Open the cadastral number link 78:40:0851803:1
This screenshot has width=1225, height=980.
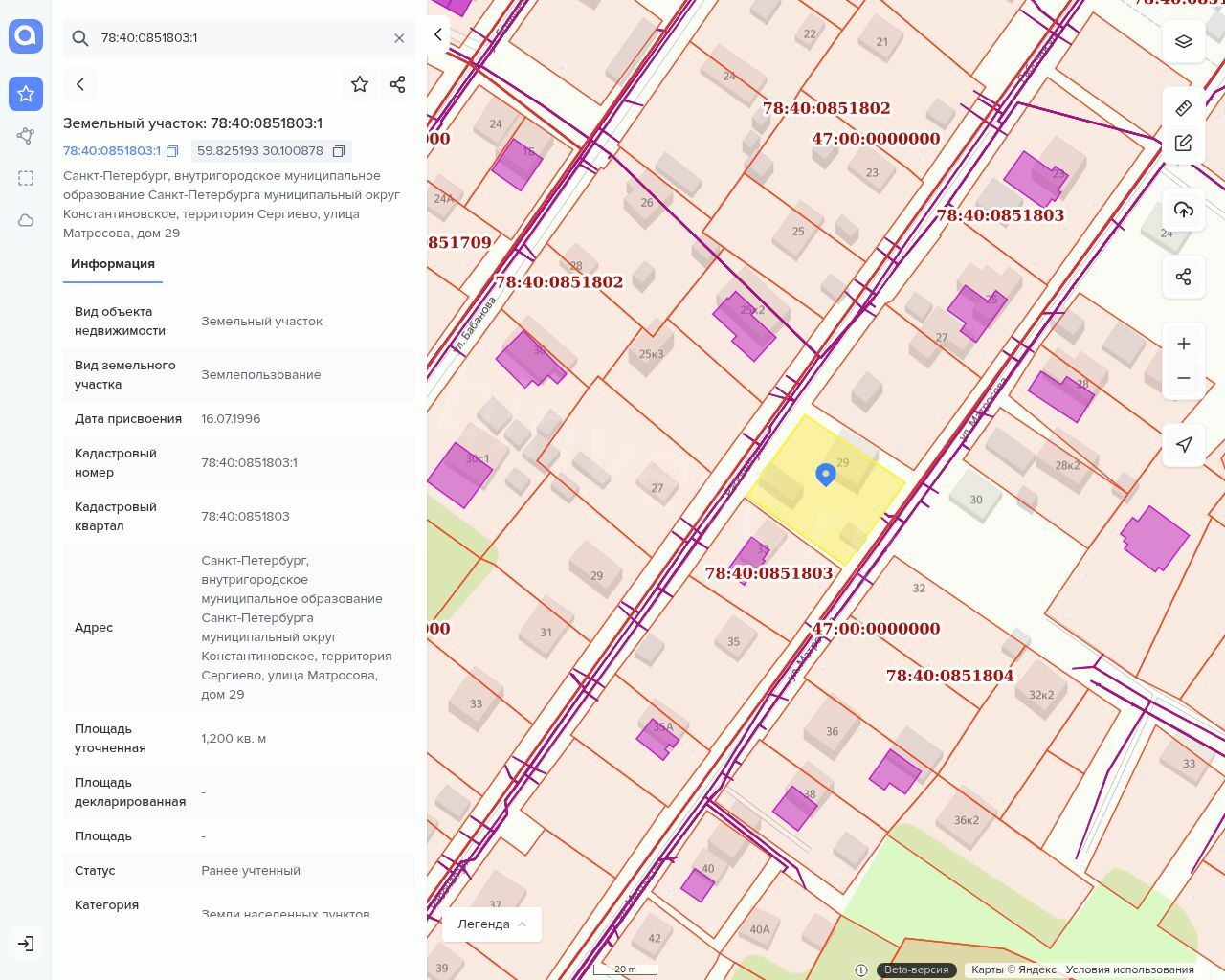[x=112, y=151]
